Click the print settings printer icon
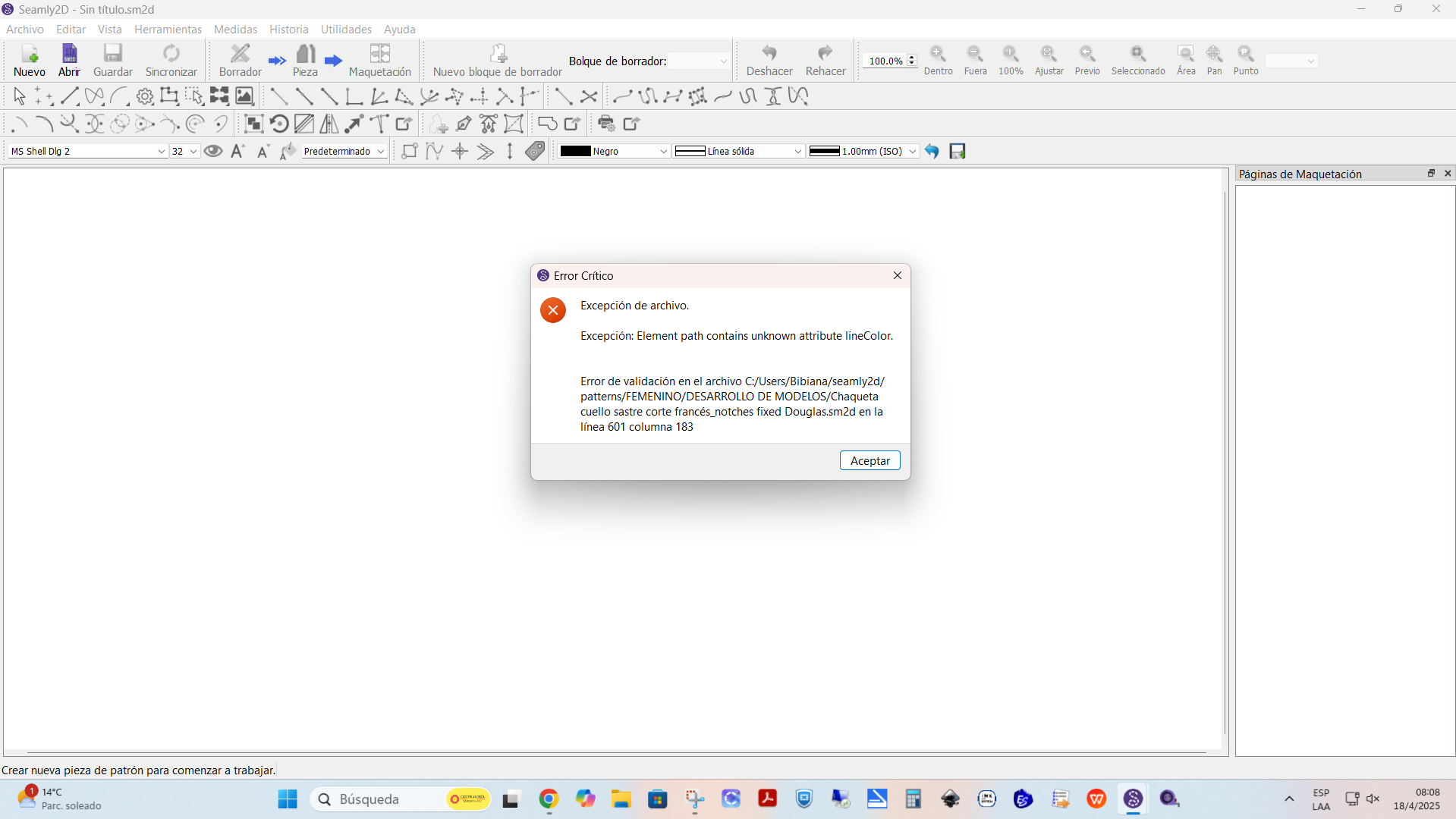The height and width of the screenshot is (819, 1456). pos(606,124)
